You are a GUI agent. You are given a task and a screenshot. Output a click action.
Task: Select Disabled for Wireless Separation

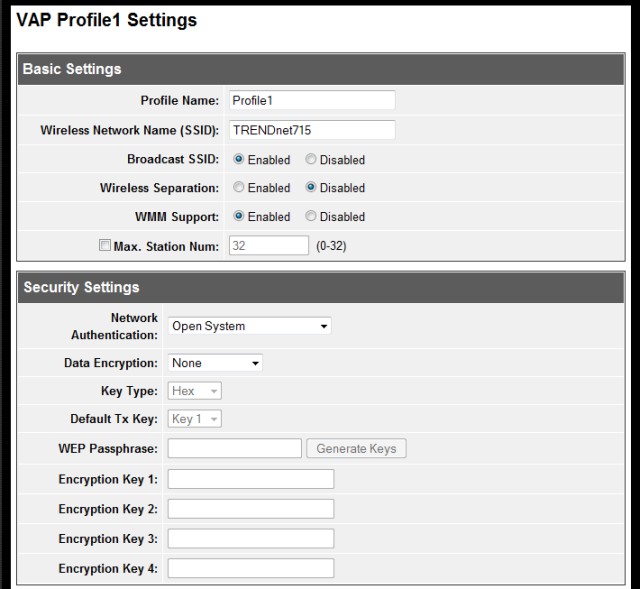311,188
